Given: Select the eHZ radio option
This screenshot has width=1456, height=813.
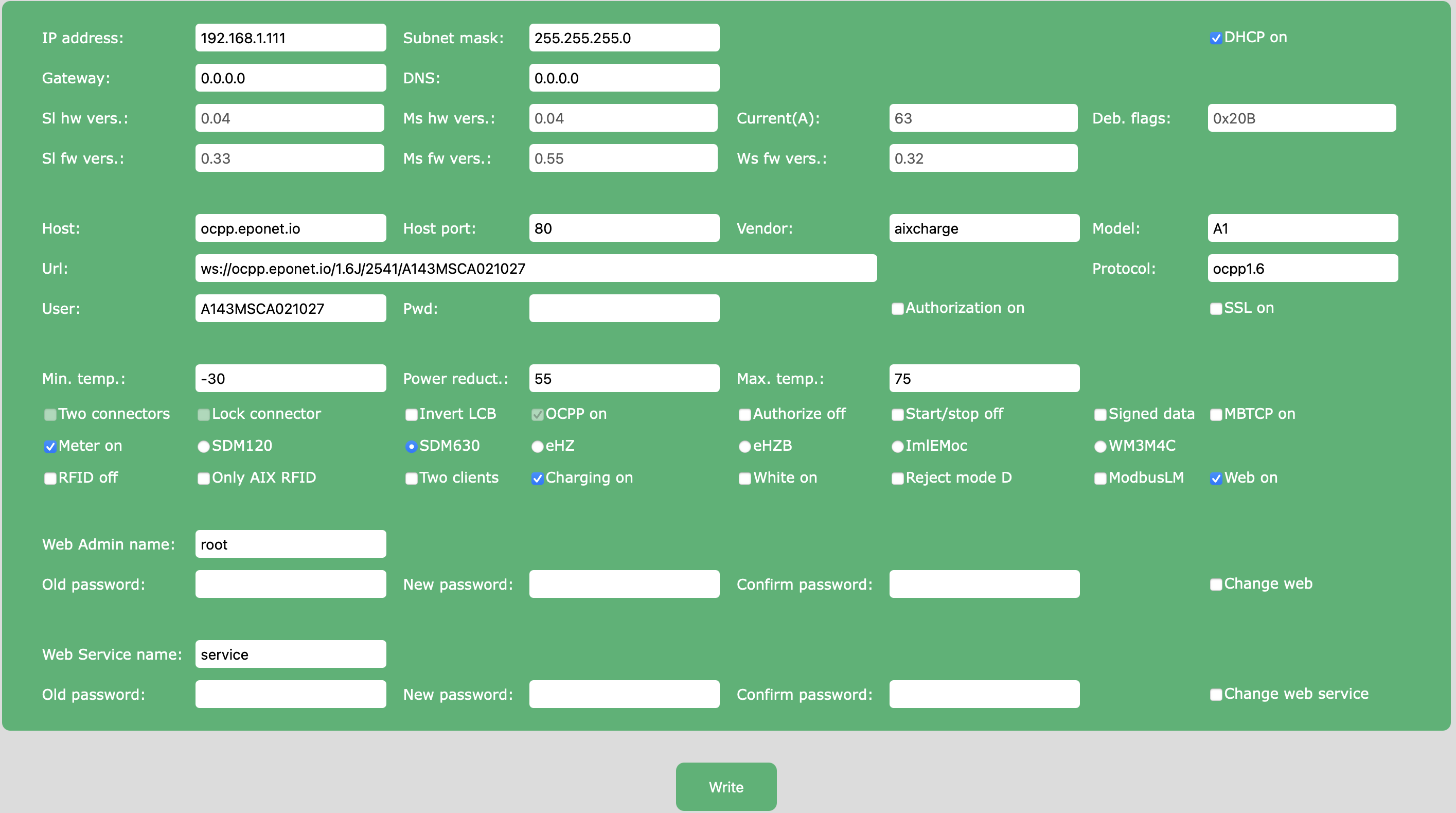Looking at the screenshot, I should click(537, 447).
